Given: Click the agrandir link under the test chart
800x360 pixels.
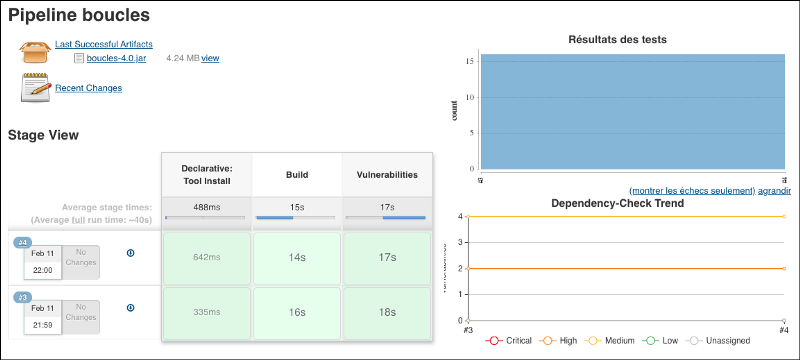Looking at the screenshot, I should click(x=774, y=191).
